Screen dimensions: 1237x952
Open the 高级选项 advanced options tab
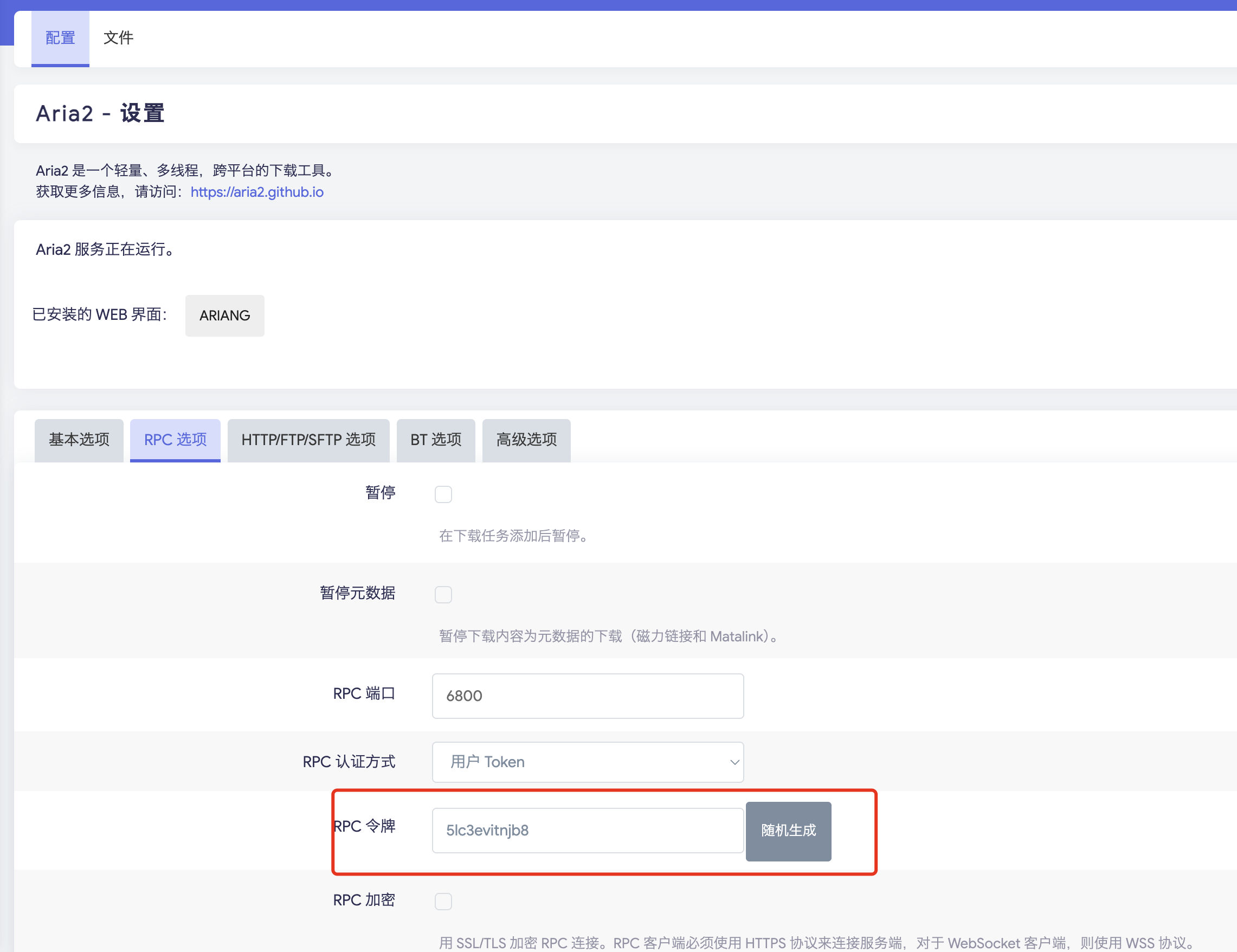(526, 440)
